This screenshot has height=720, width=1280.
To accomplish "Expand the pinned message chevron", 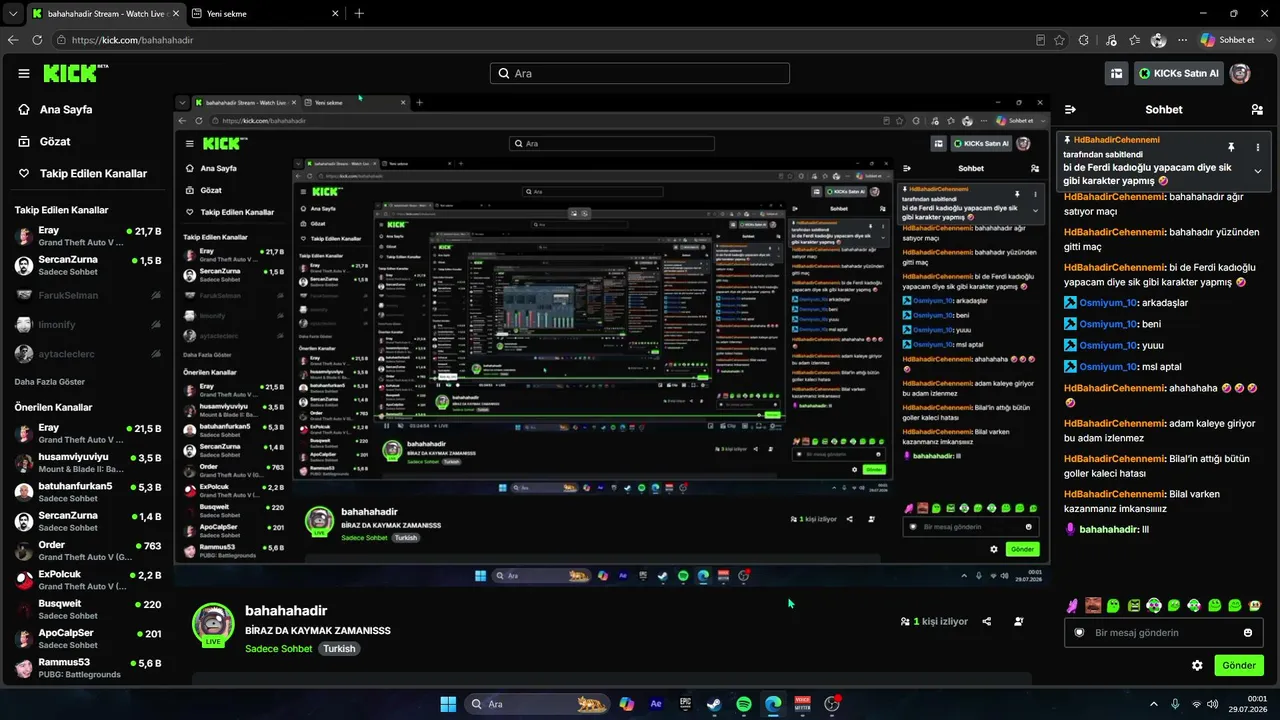I will (1258, 171).
